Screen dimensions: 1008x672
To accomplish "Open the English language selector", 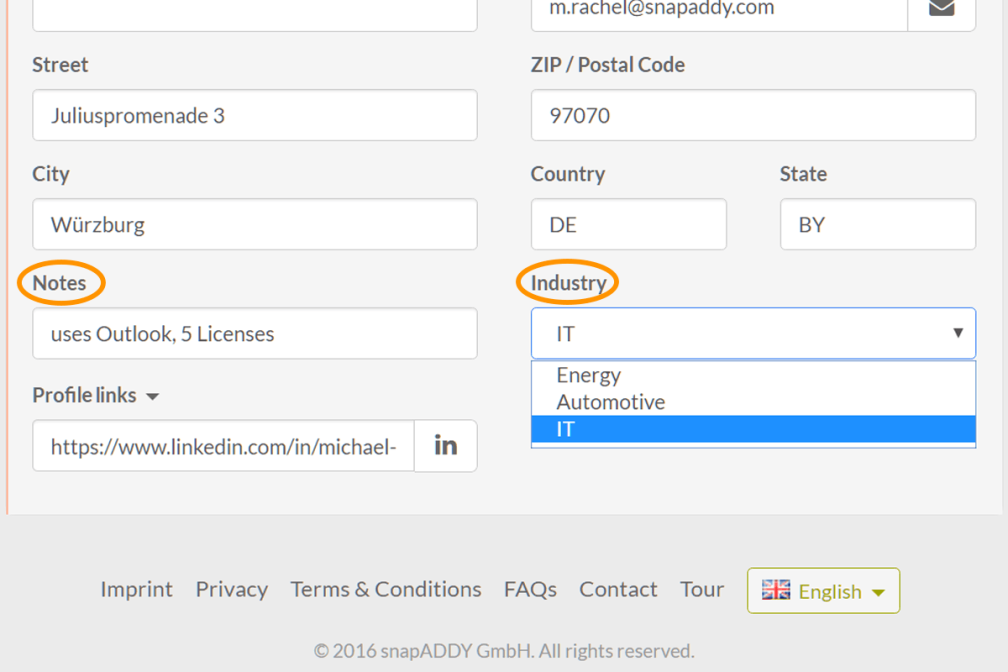I will [824, 591].
